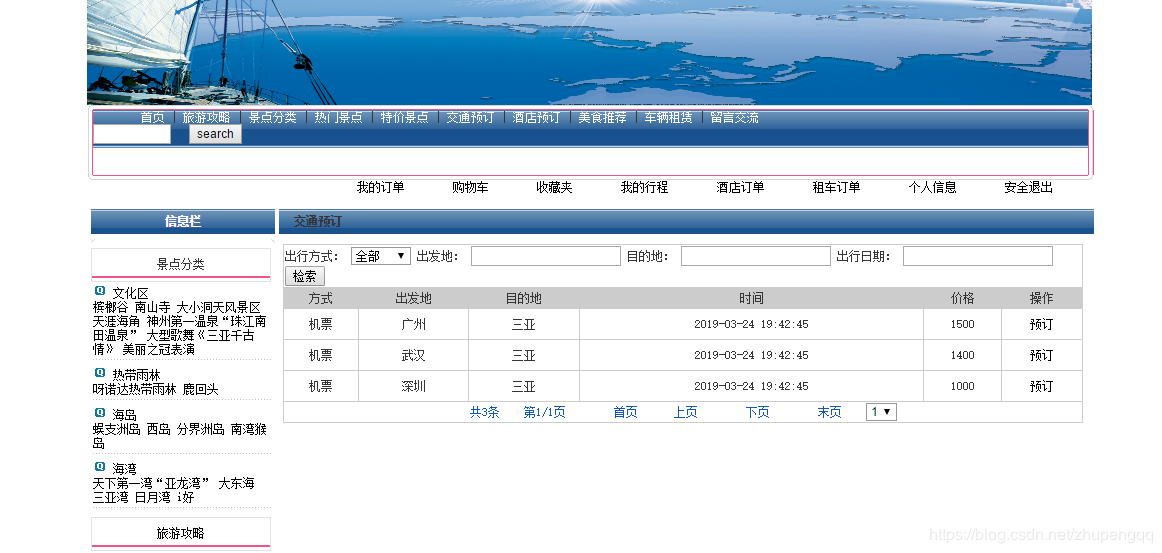Open 交通预订 in navigation bar
The image size is (1162, 553).
click(470, 118)
